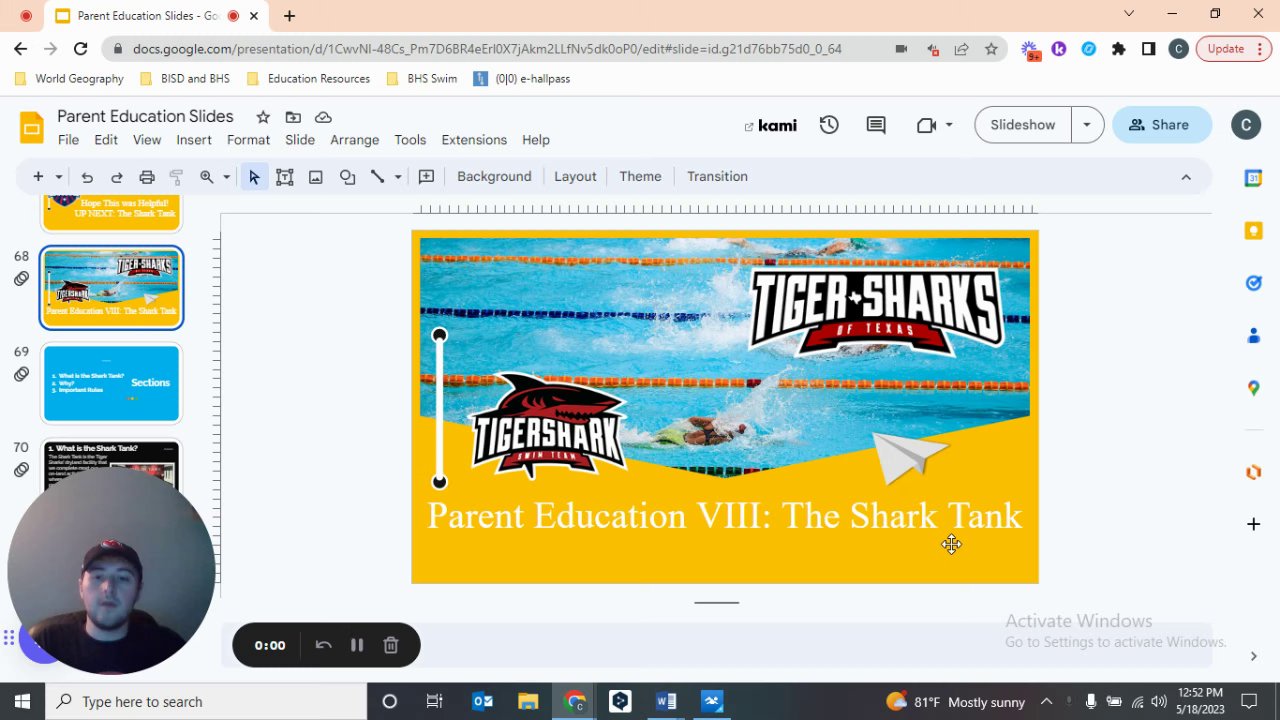Image resolution: width=1280 pixels, height=720 pixels.
Task: Print the presentation with the printer icon
Action: [x=147, y=177]
